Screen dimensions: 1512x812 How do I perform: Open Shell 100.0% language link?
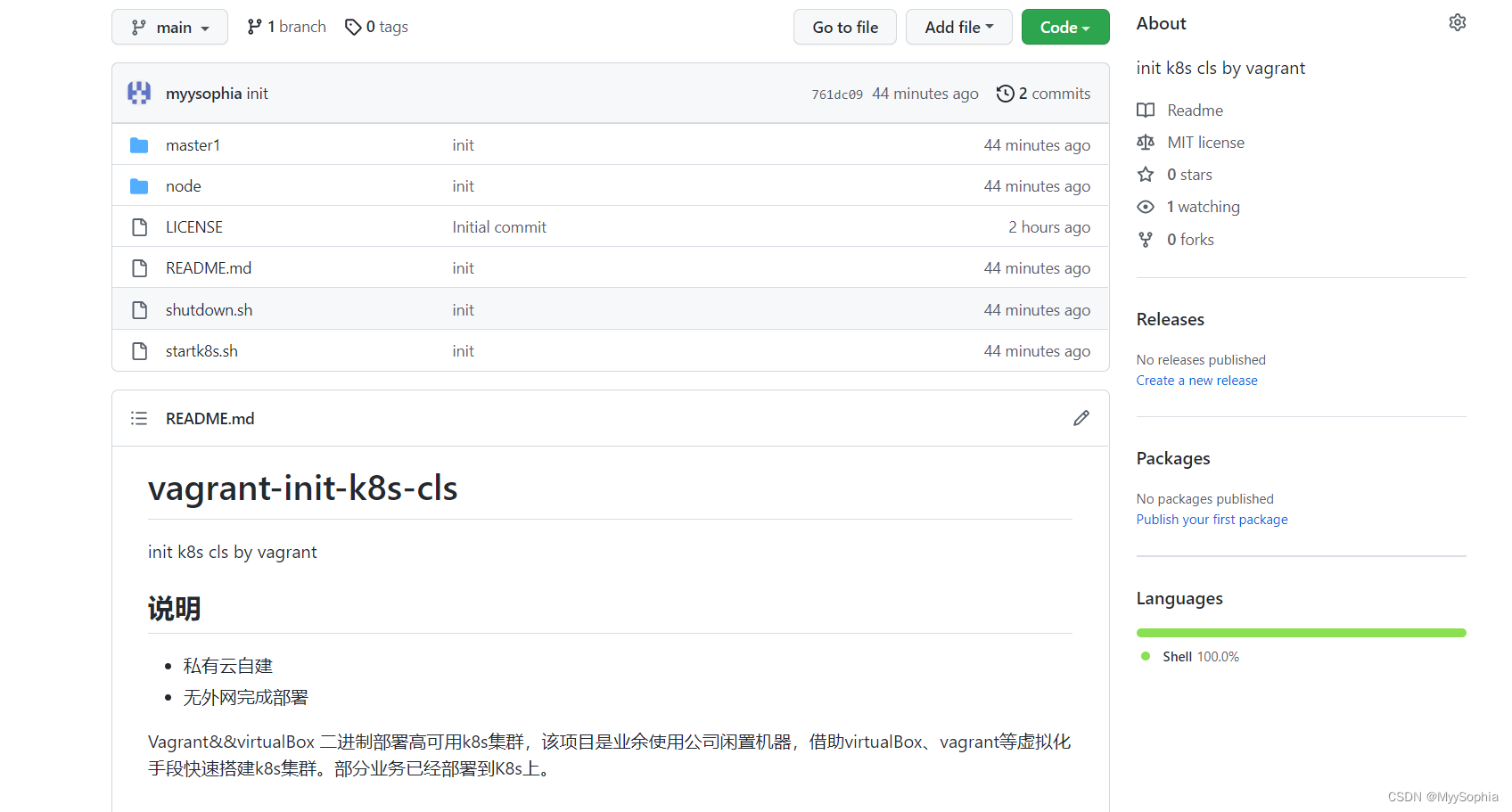(x=1200, y=656)
